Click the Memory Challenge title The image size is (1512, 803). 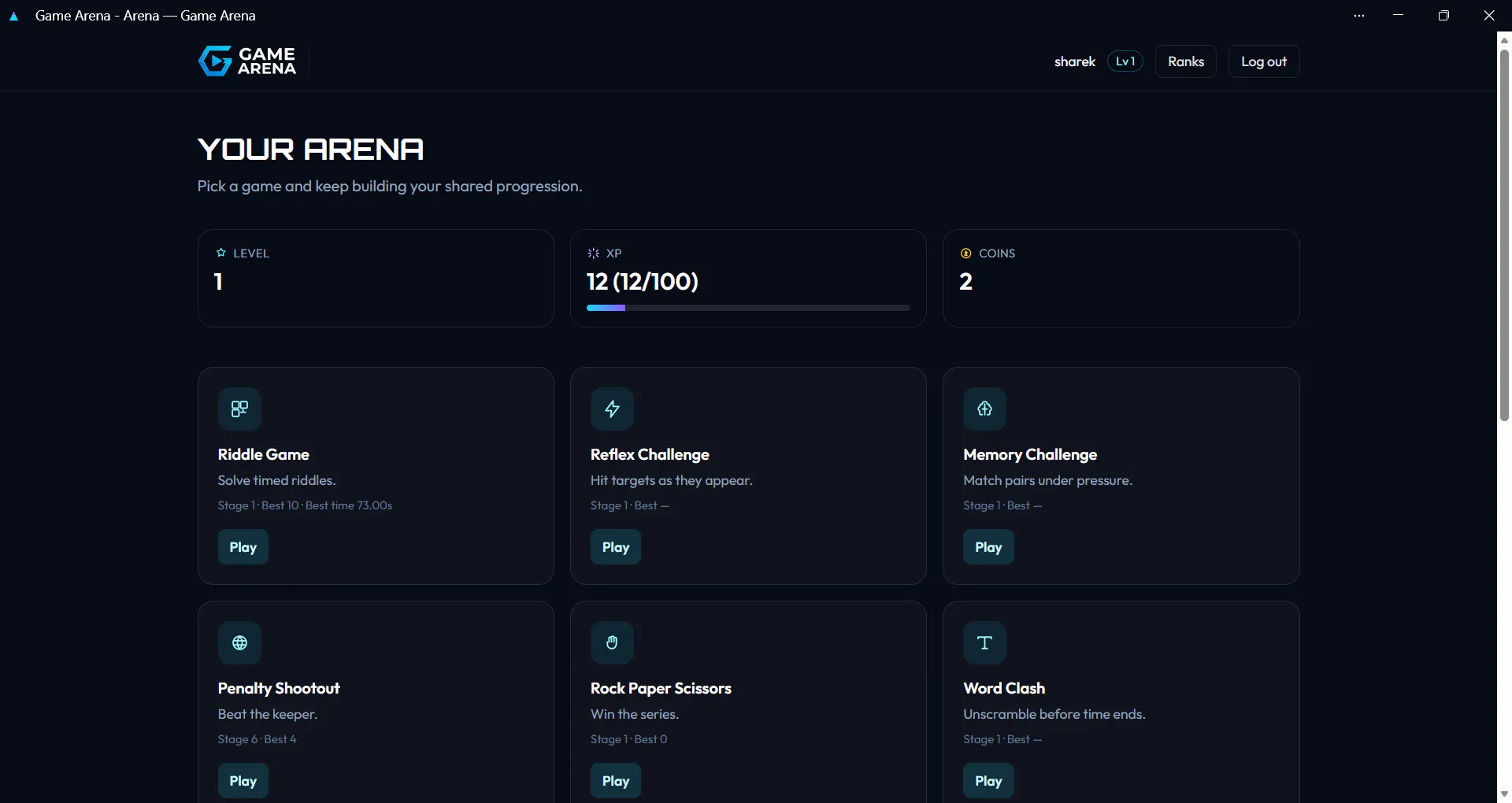pyautogui.click(x=1029, y=454)
